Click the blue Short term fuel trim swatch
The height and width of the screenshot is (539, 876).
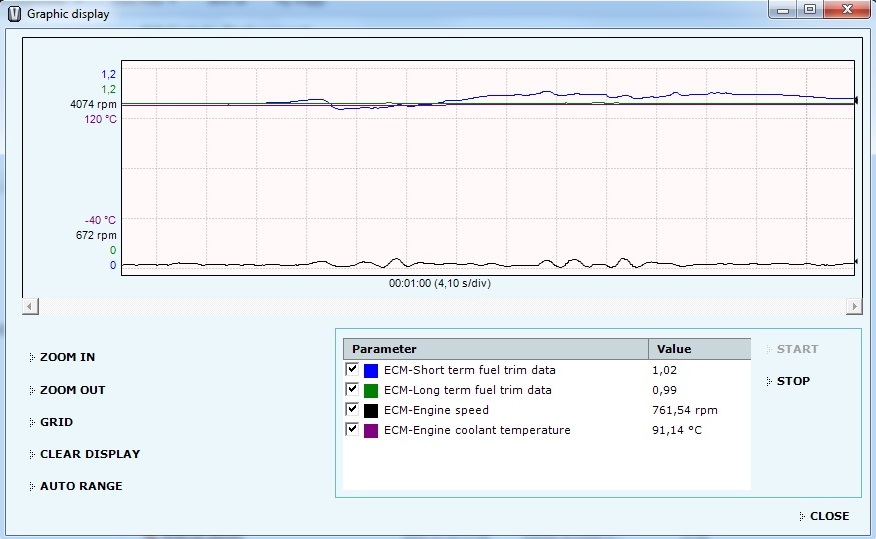371,371
